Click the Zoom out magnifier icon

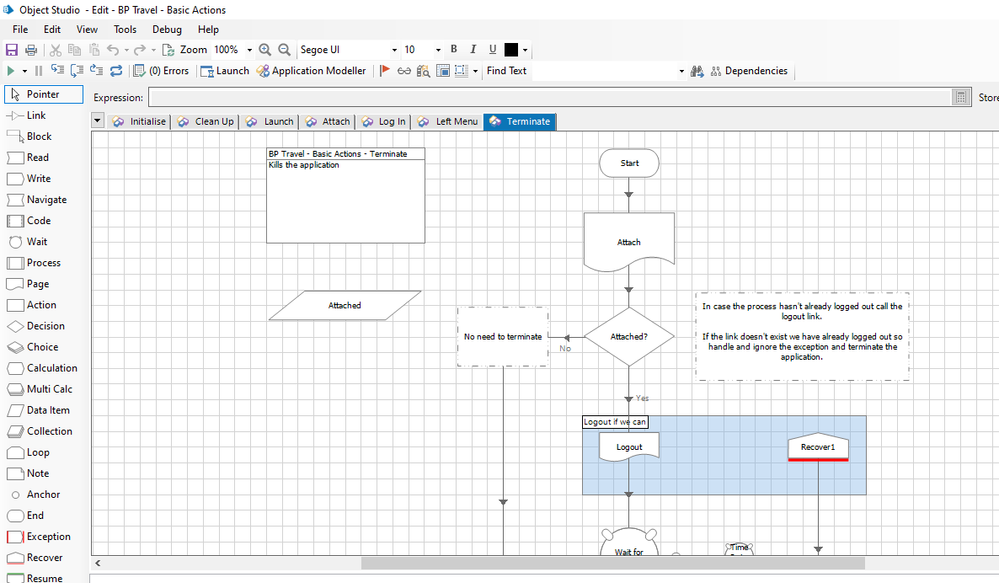[x=284, y=50]
